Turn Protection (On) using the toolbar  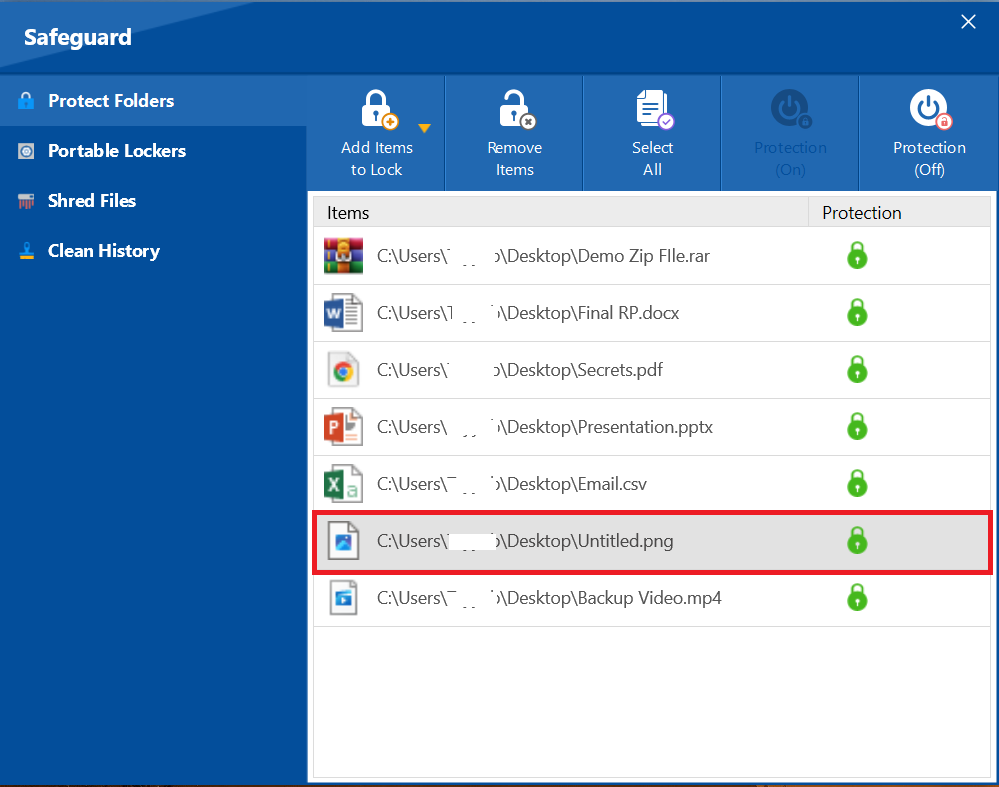[x=790, y=133]
